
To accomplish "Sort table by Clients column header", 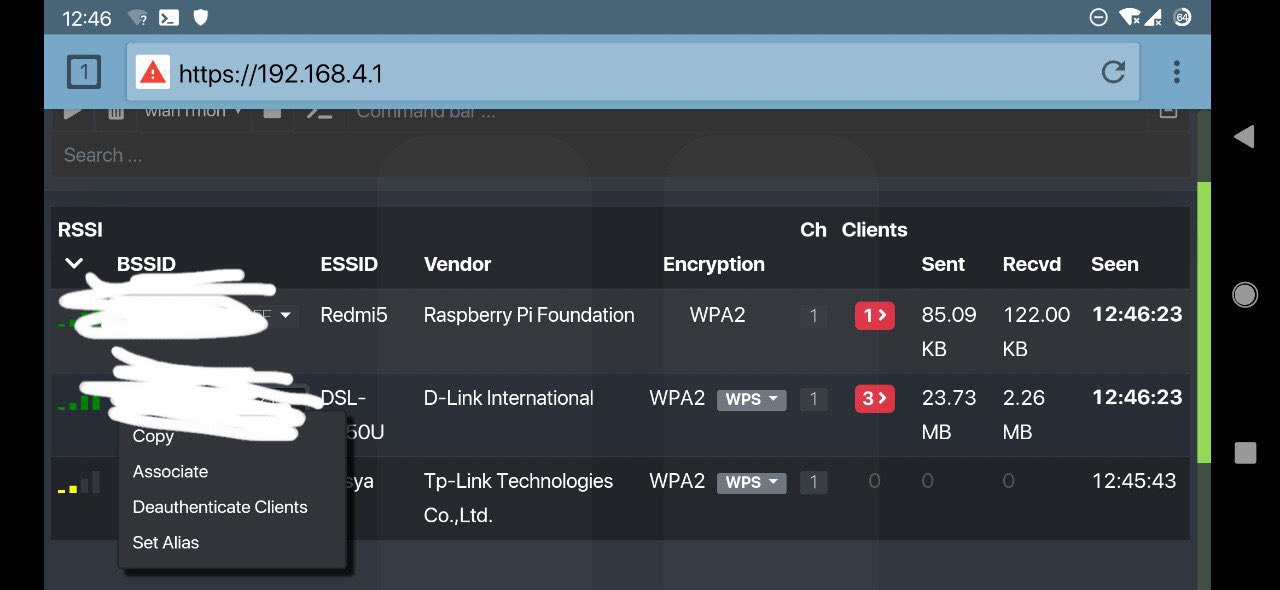I will tap(874, 230).
